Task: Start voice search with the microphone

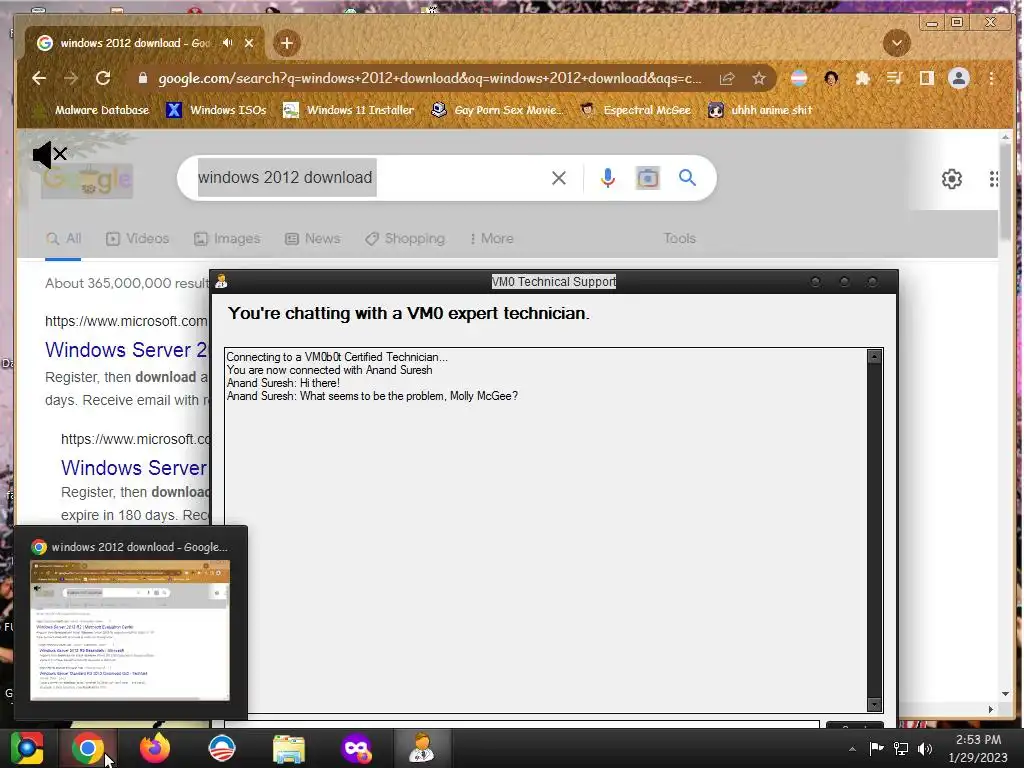Action: pos(607,178)
